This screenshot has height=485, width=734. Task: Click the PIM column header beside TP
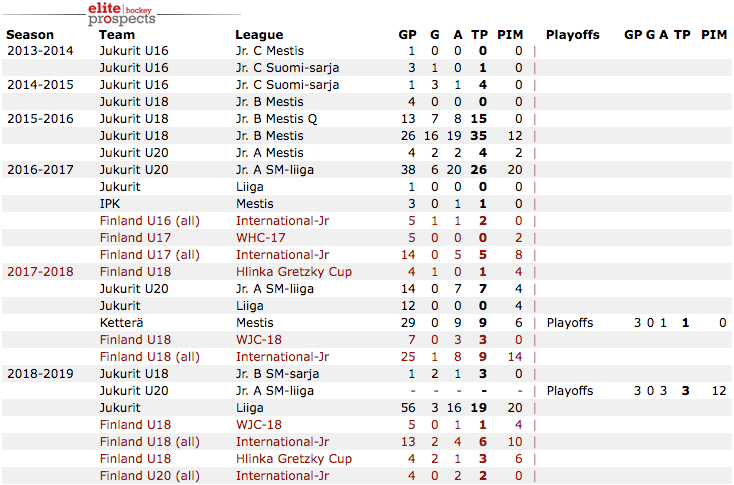510,34
